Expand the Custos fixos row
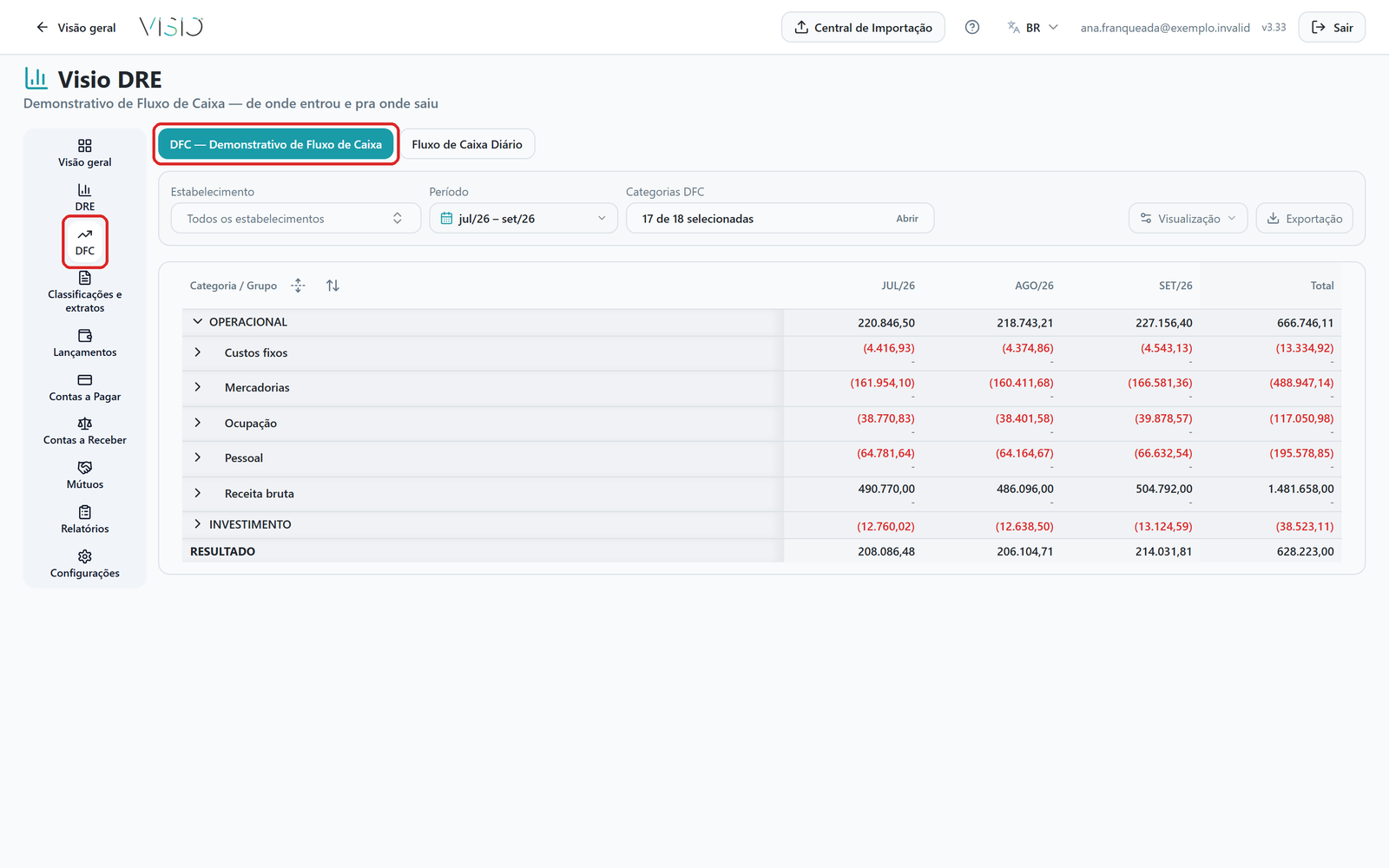Viewport: 1389px width, 868px height. 198,352
